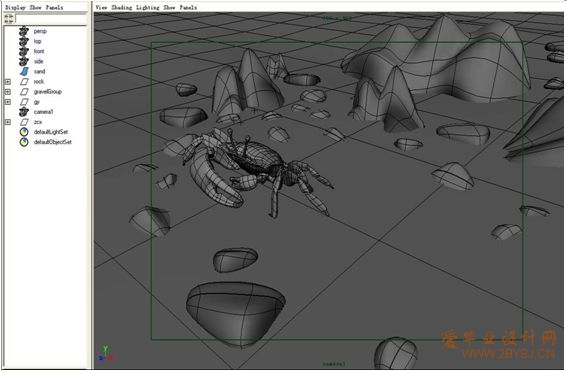Open the outliner Display menu
Screen dimensions: 567x372
(15, 7)
